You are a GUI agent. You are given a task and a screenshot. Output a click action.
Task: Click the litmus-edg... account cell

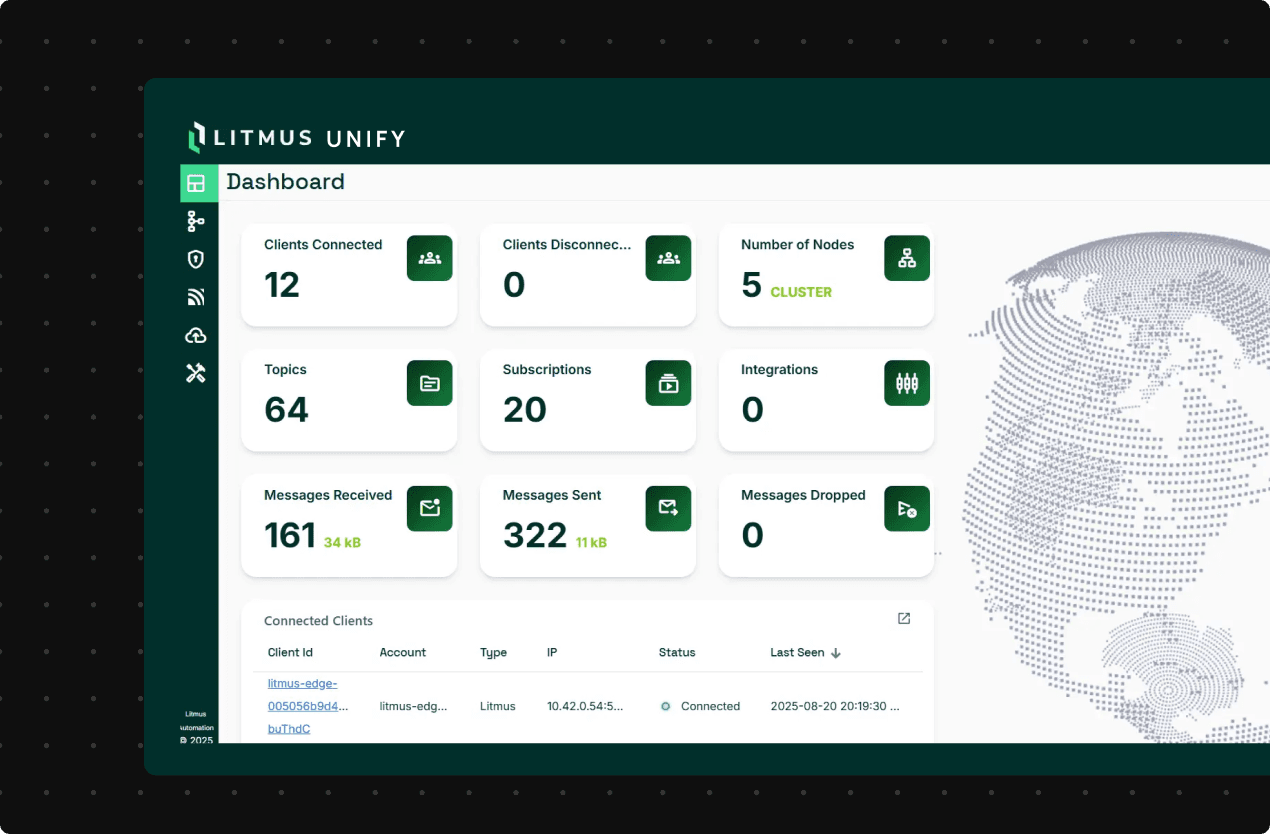point(413,706)
